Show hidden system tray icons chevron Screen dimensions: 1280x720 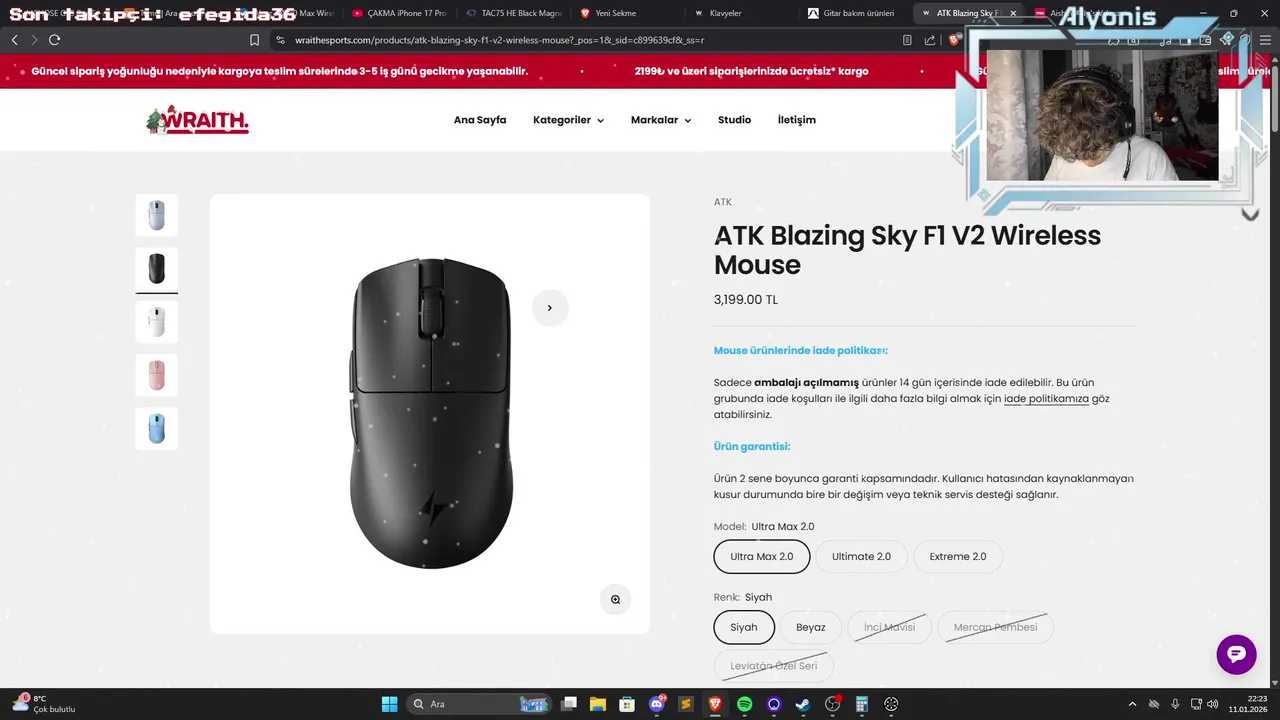[x=1132, y=704]
